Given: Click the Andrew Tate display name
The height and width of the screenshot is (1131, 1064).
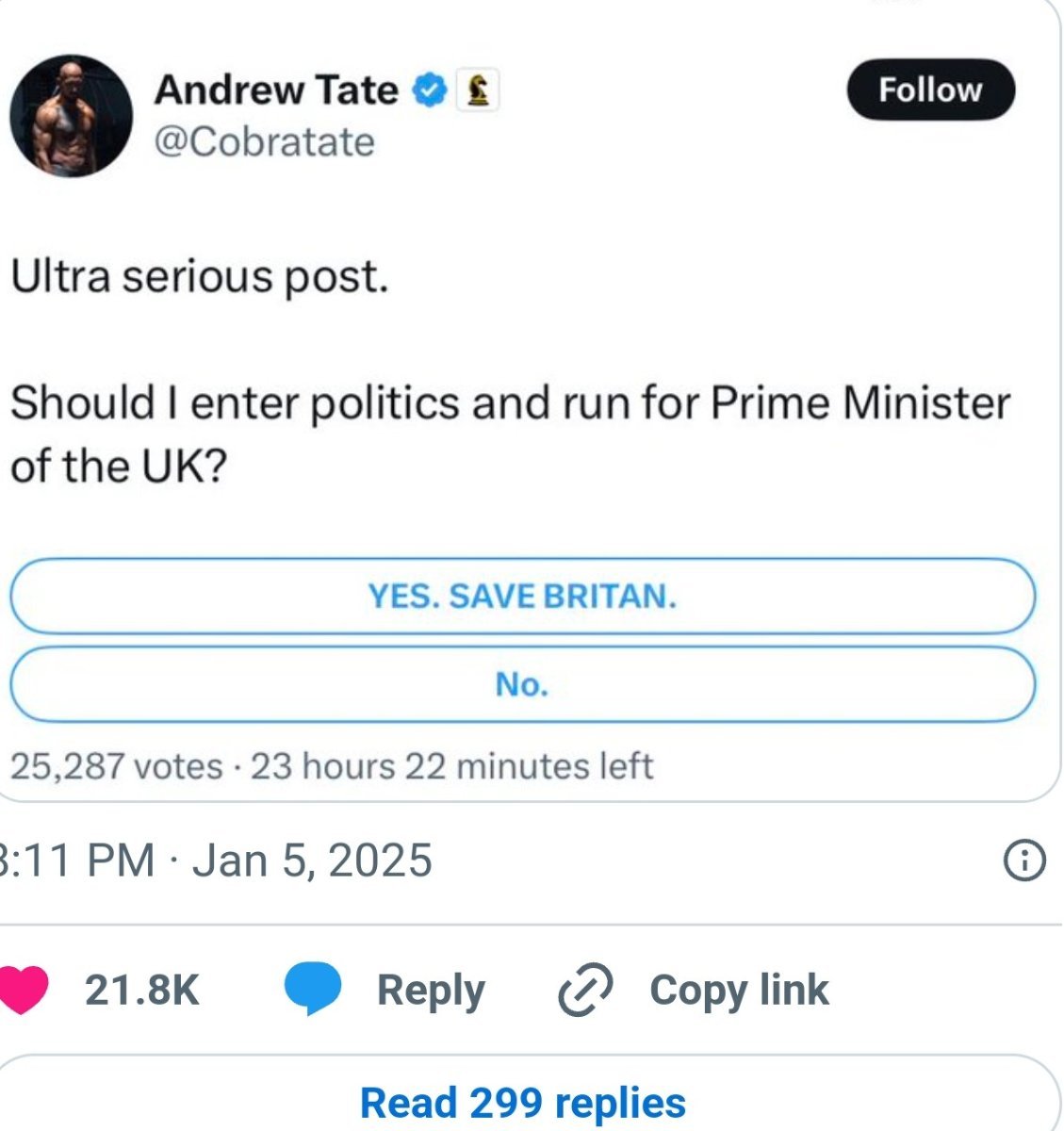Looking at the screenshot, I should point(276,90).
